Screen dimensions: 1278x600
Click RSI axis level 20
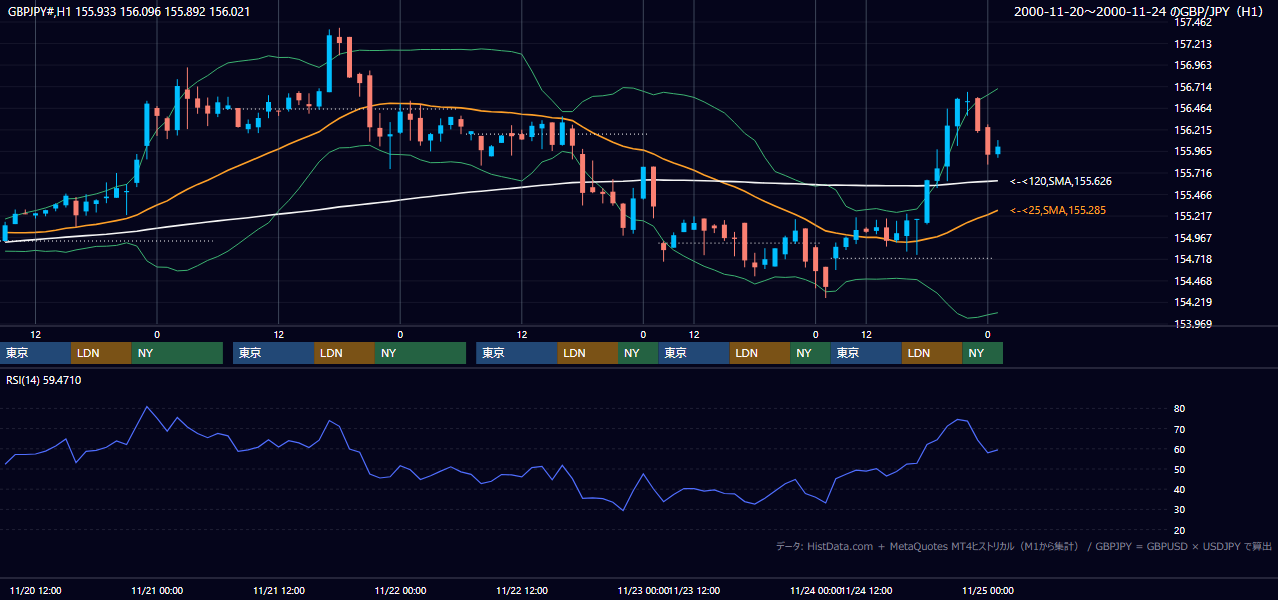(x=1180, y=530)
